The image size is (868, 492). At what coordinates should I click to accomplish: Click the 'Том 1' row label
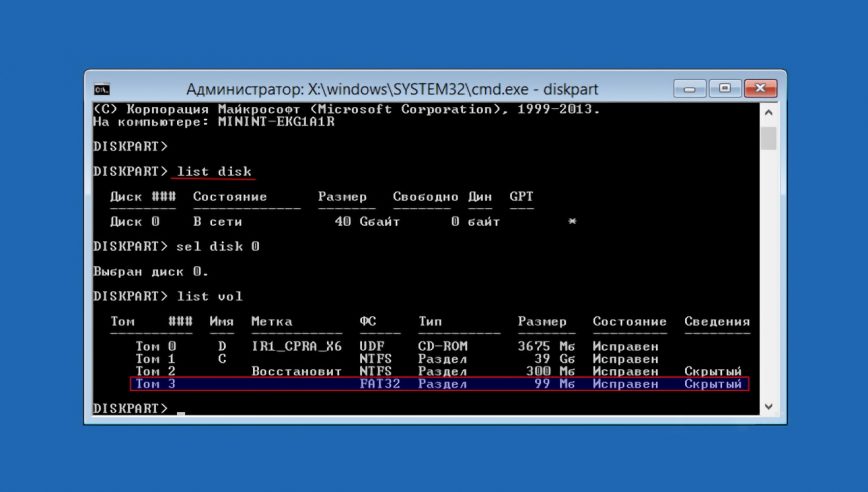pos(156,359)
